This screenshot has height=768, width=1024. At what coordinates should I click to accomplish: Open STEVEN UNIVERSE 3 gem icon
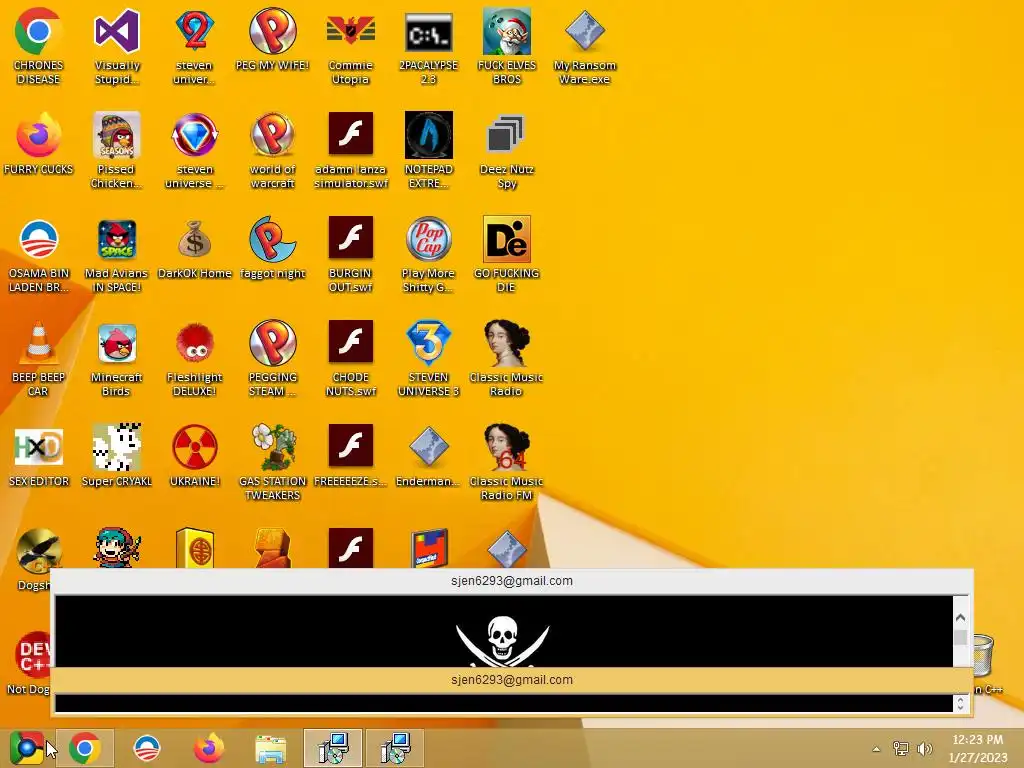click(x=428, y=343)
